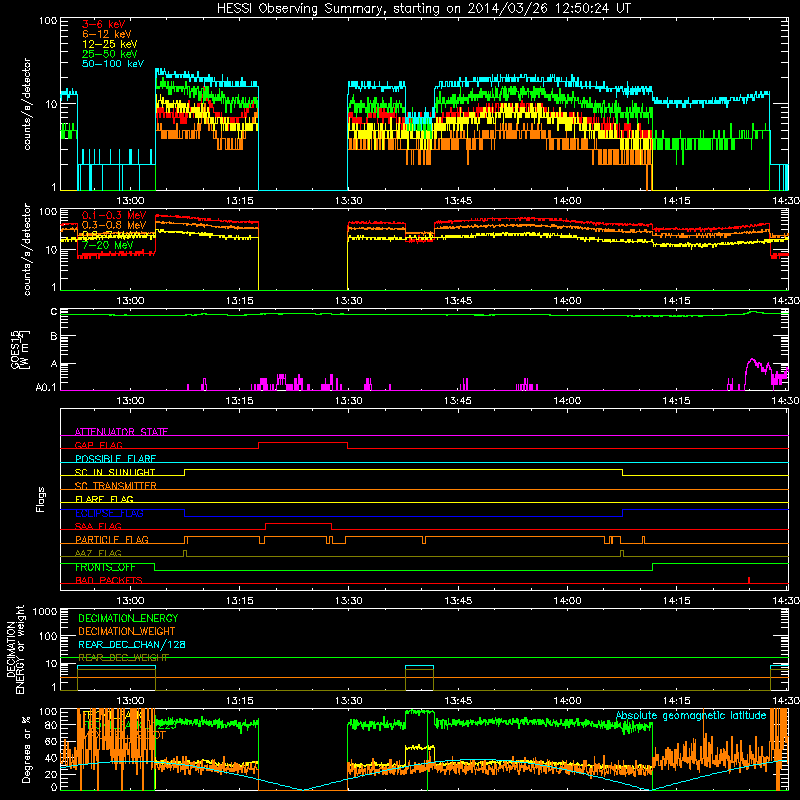800x800 pixels.
Task: Click the A0.1 tick label on GOES axis
Action: click(46, 387)
